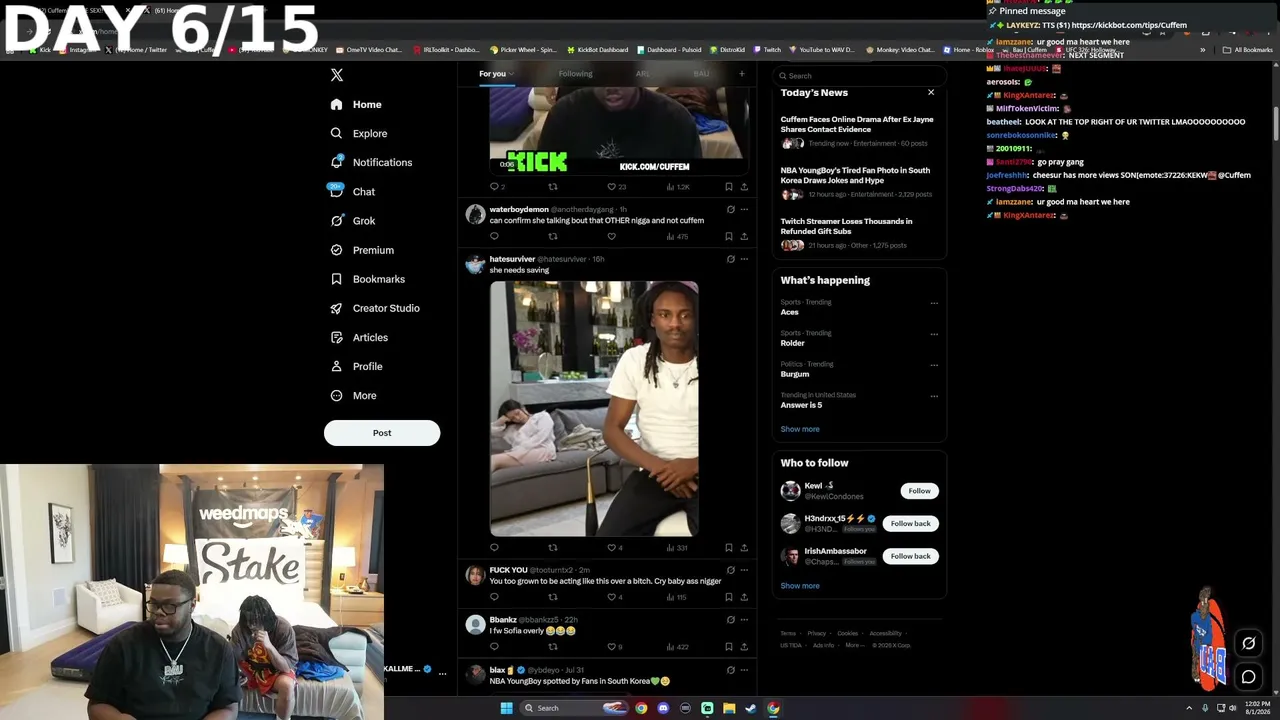Open the waterboydemon profile avatar
The height and width of the screenshot is (720, 1280).
pos(475,214)
